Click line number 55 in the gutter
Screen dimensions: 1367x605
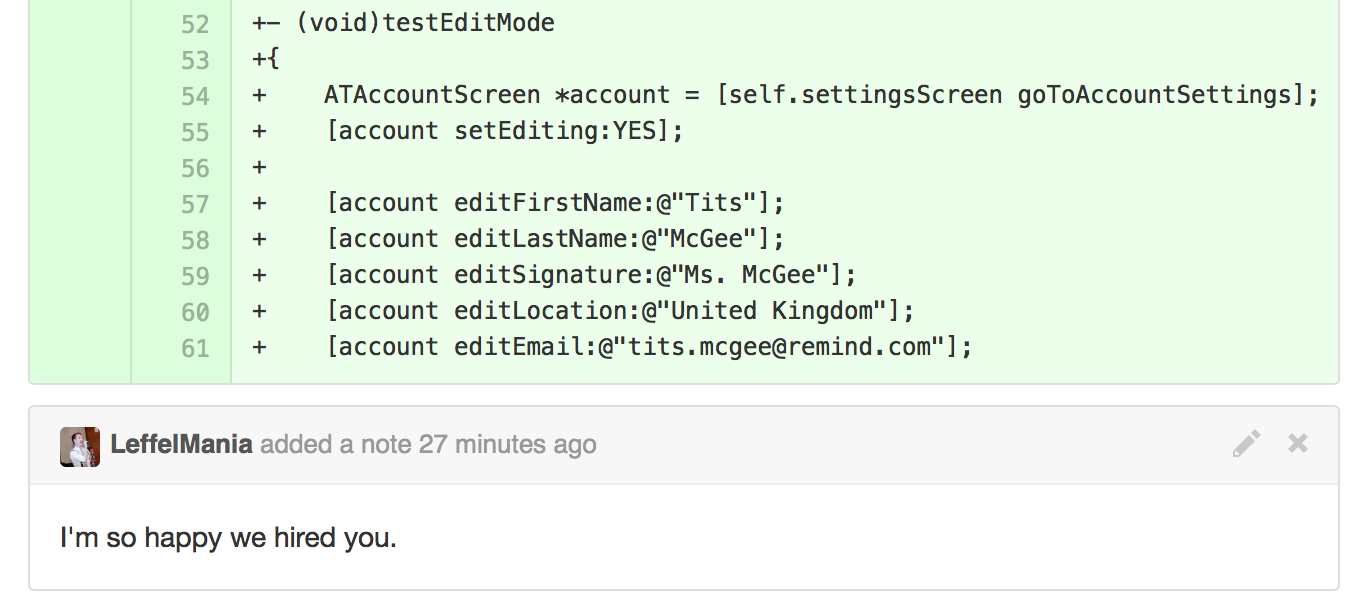(195, 132)
